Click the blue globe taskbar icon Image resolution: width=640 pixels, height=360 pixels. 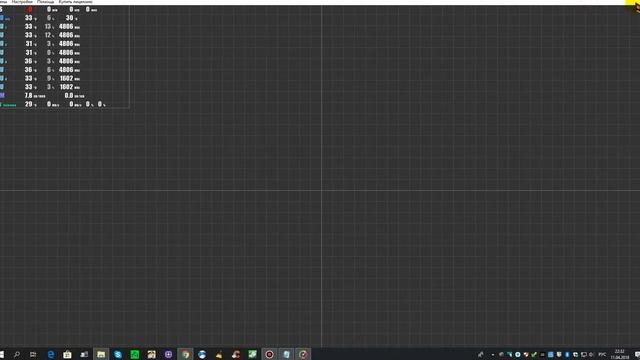click(x=202, y=354)
